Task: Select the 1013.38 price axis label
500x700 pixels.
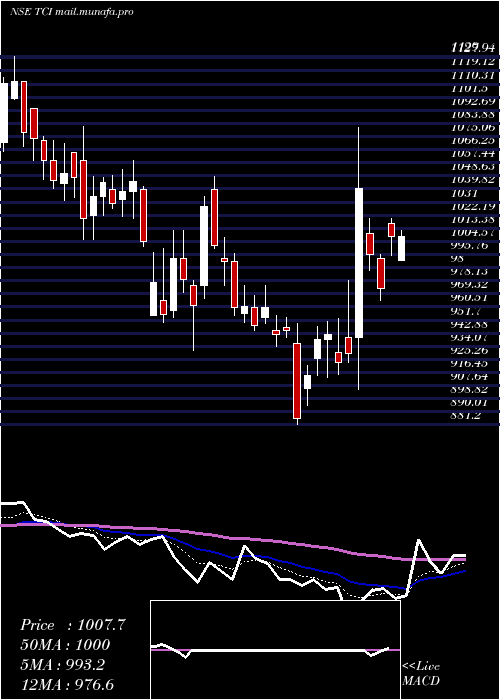Action: point(475,219)
